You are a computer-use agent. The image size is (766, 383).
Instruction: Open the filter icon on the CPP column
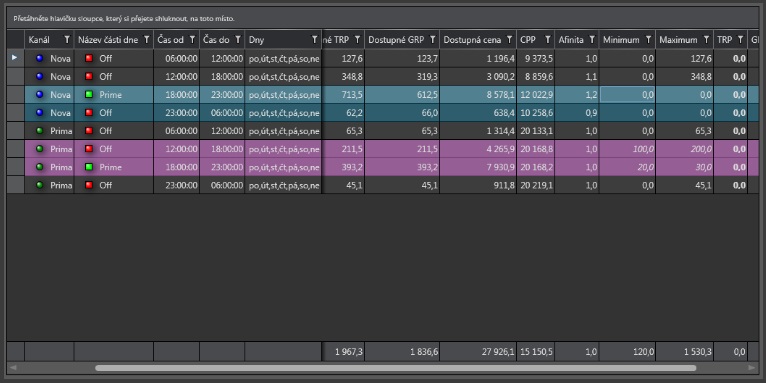548,40
